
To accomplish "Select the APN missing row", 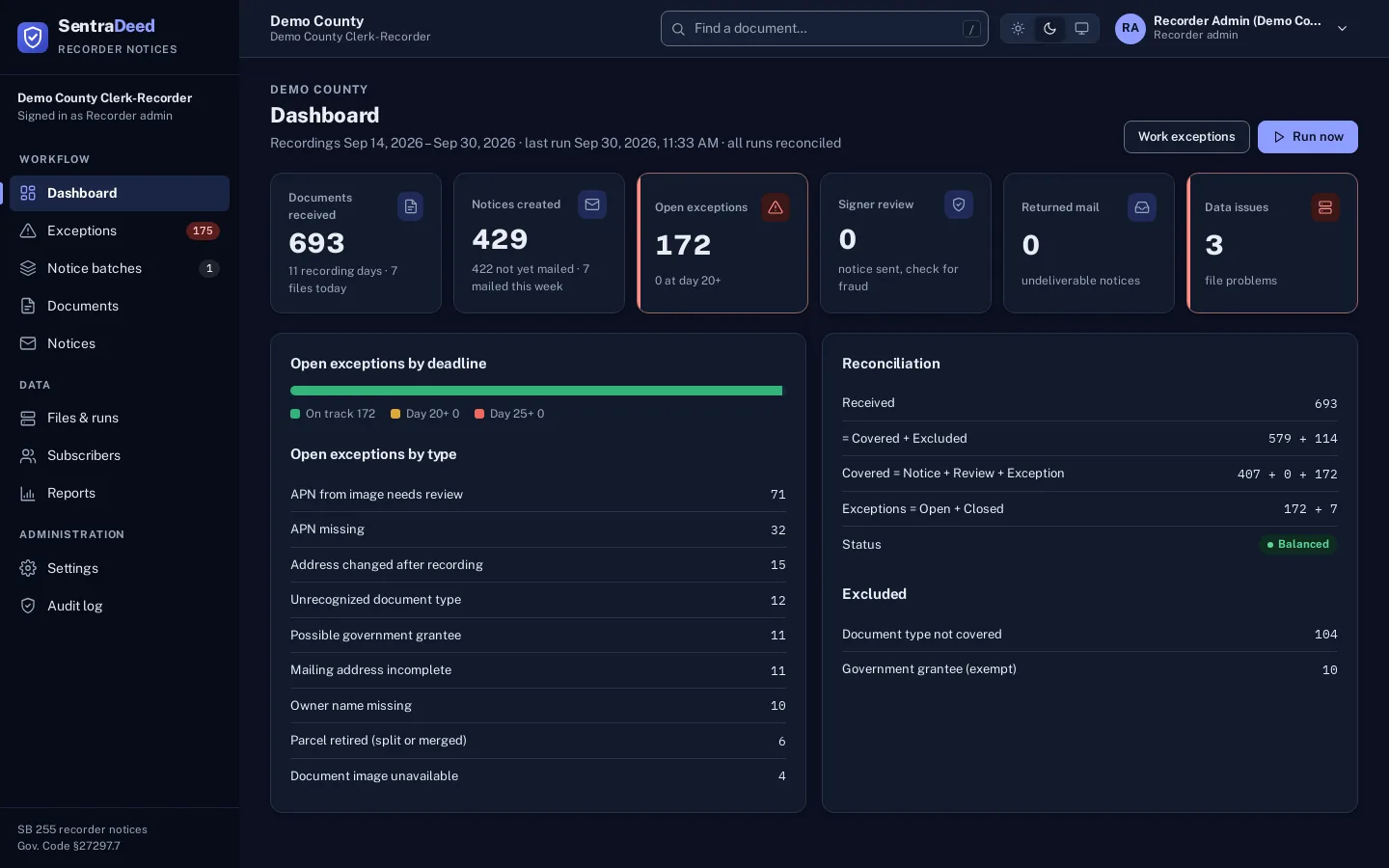I will (538, 529).
